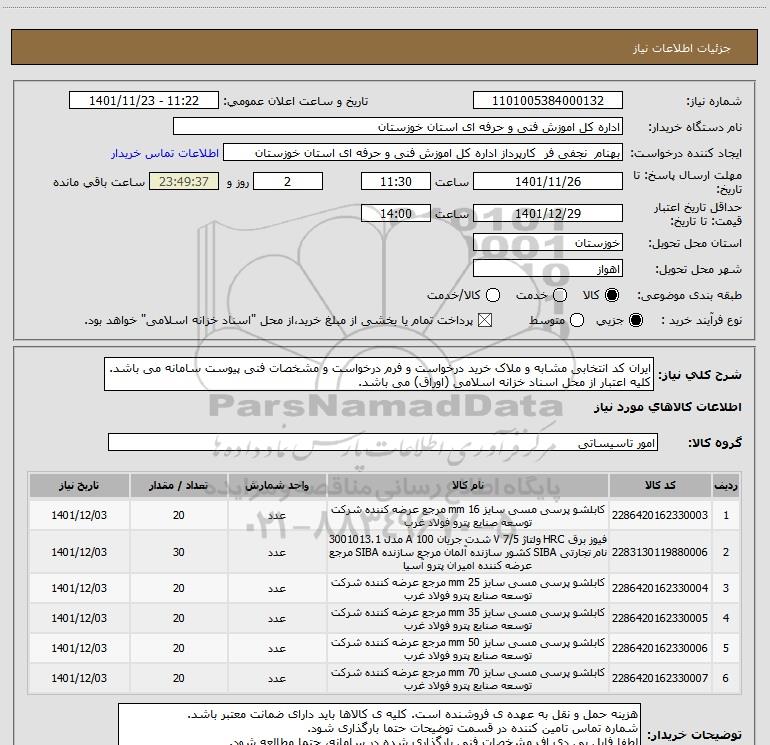Click the cable lug size 25 item name
This screenshot has width=770, height=745.
[x=468, y=588]
